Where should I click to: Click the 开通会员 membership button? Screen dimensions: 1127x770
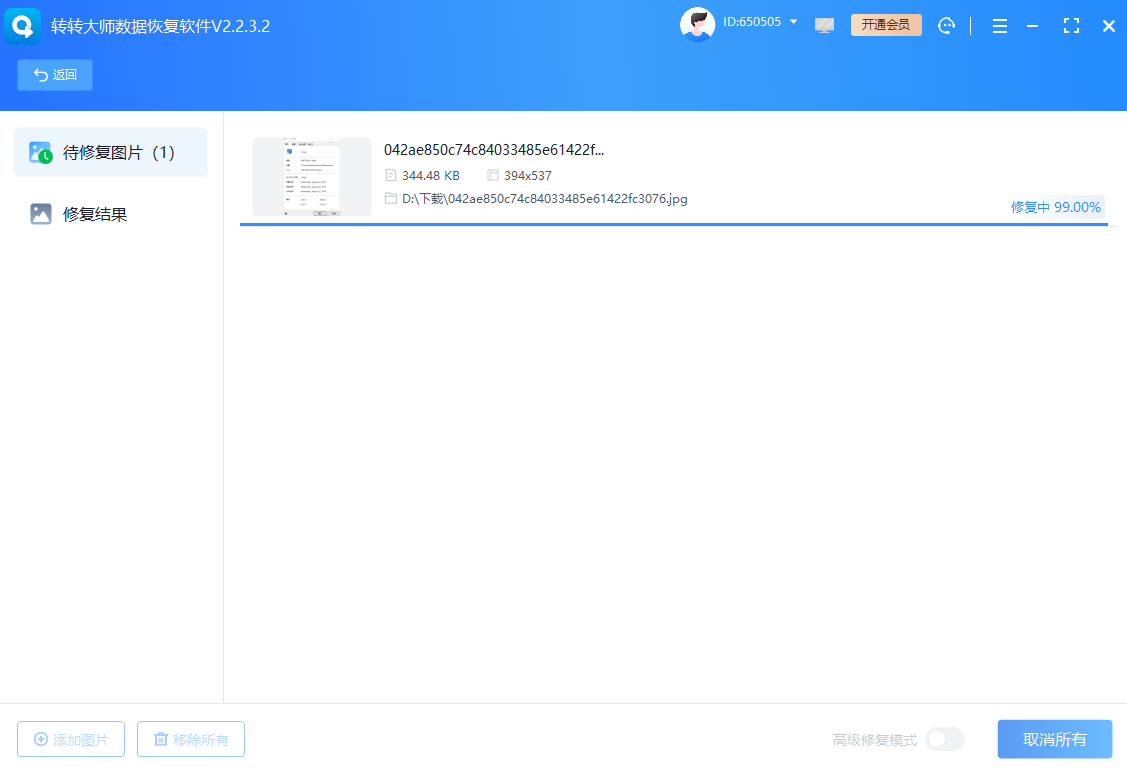(885, 25)
